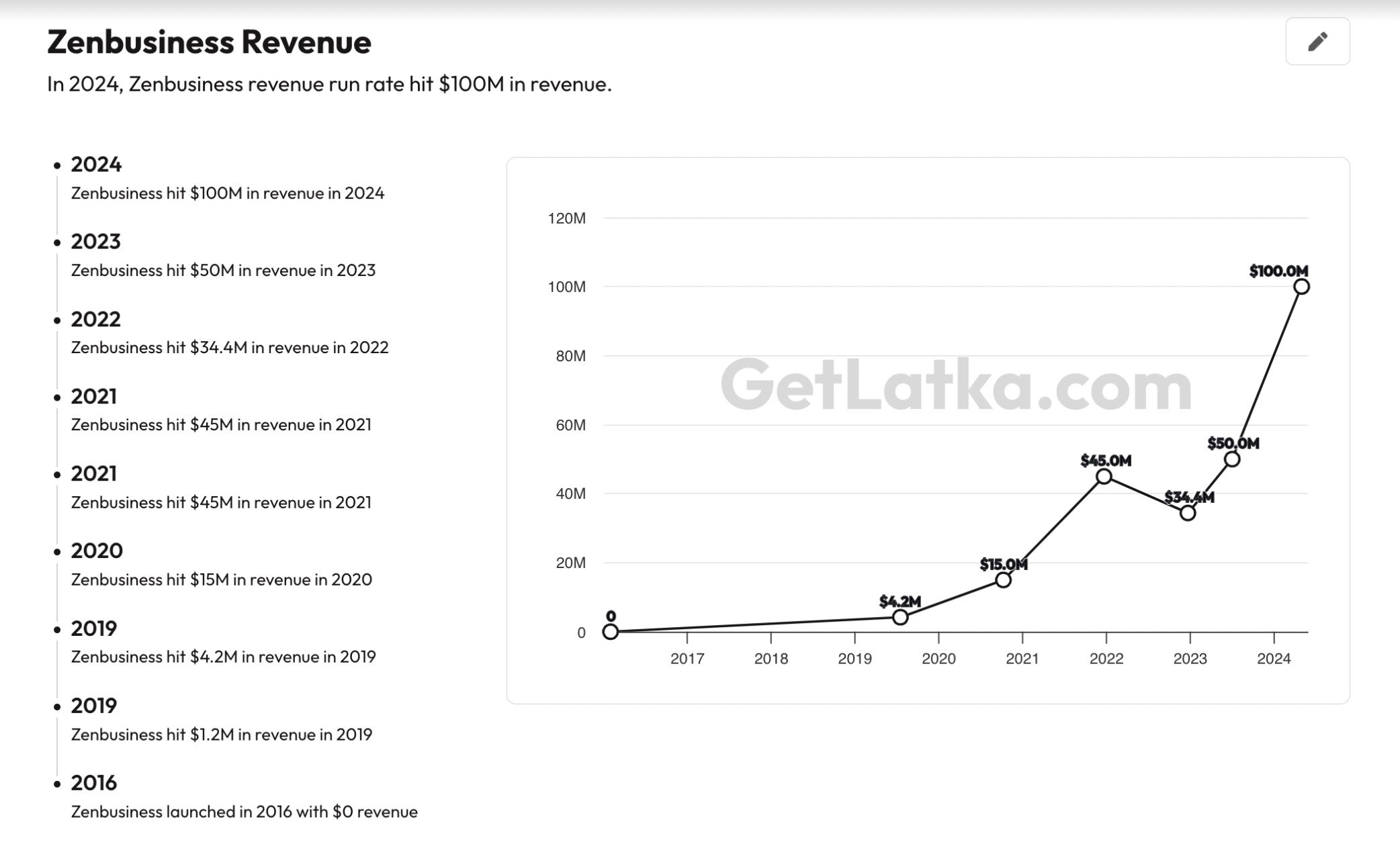Click the 2016 timeline year heading
Viewport: 1400px width, 846px height.
(94, 784)
